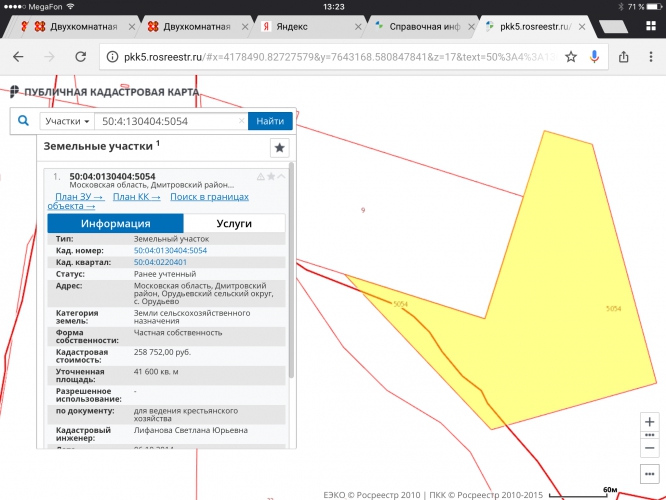Viewport: 666px width, 500px height.
Task: Click Частная собственность value
Action: 178,333
